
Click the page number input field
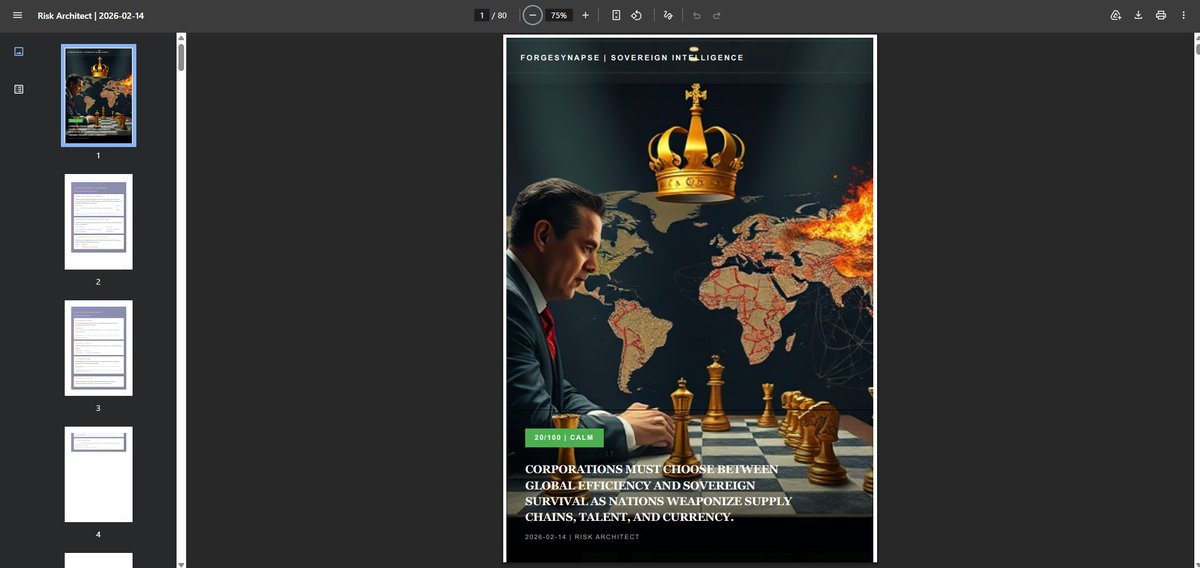coord(482,15)
